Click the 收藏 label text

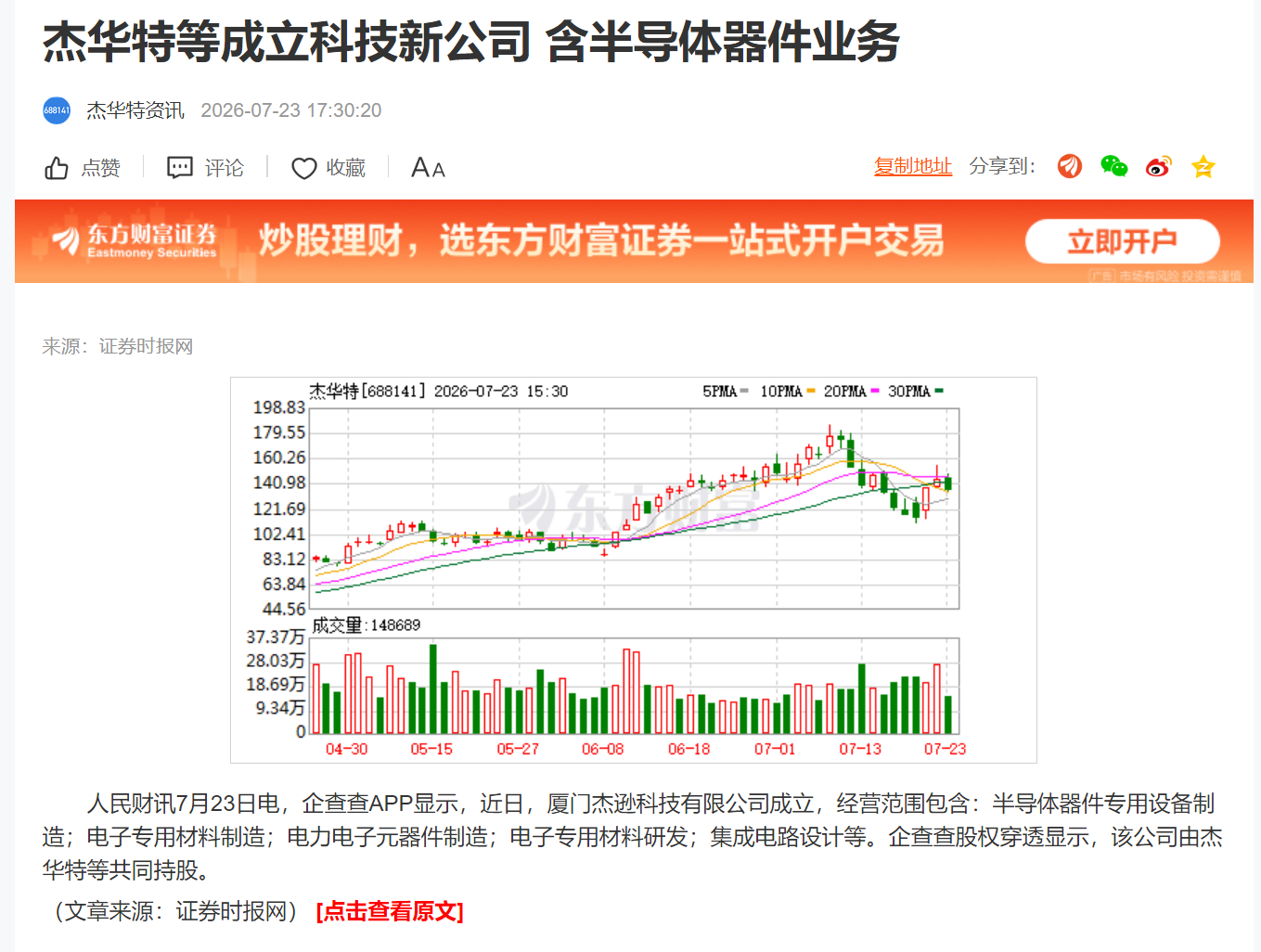click(x=346, y=168)
